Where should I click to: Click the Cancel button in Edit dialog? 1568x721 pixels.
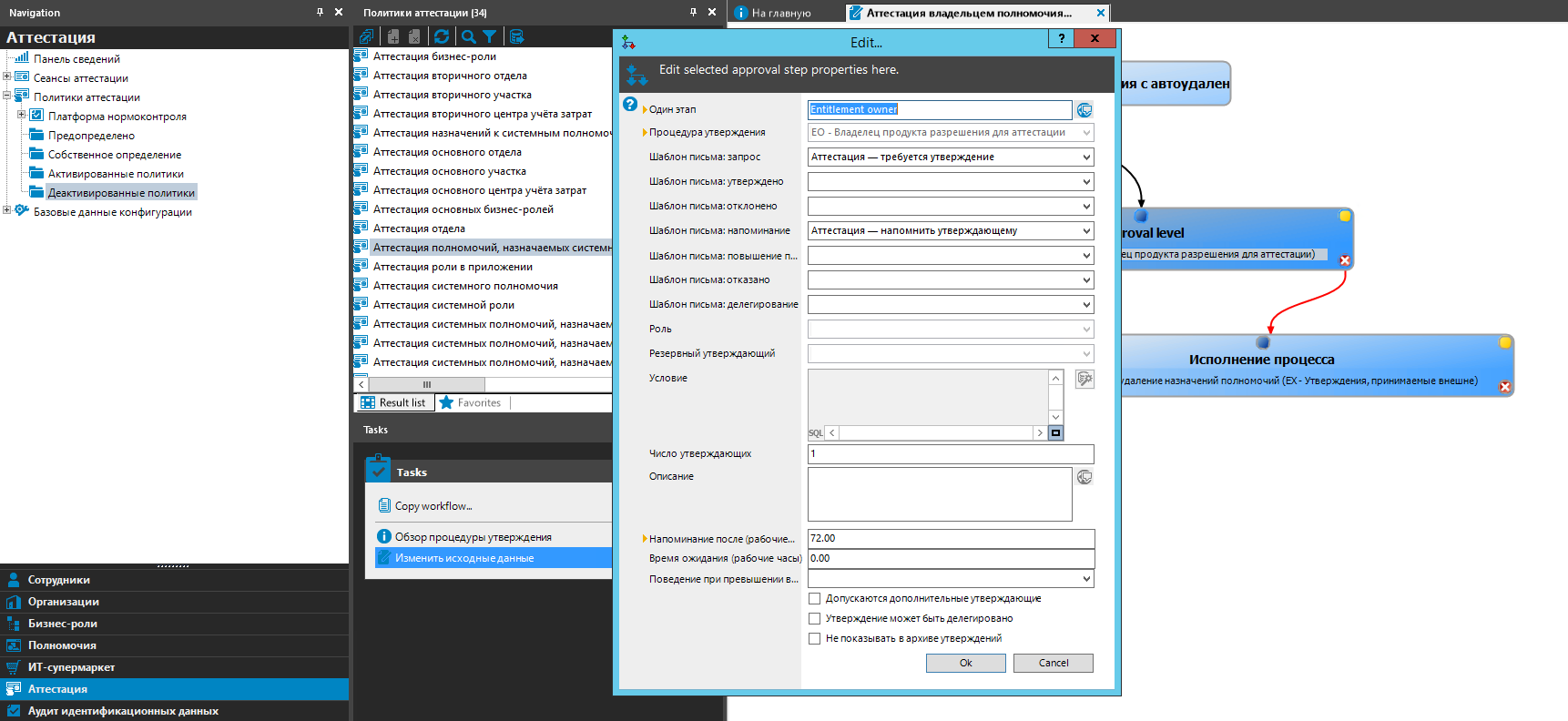[x=1054, y=664]
